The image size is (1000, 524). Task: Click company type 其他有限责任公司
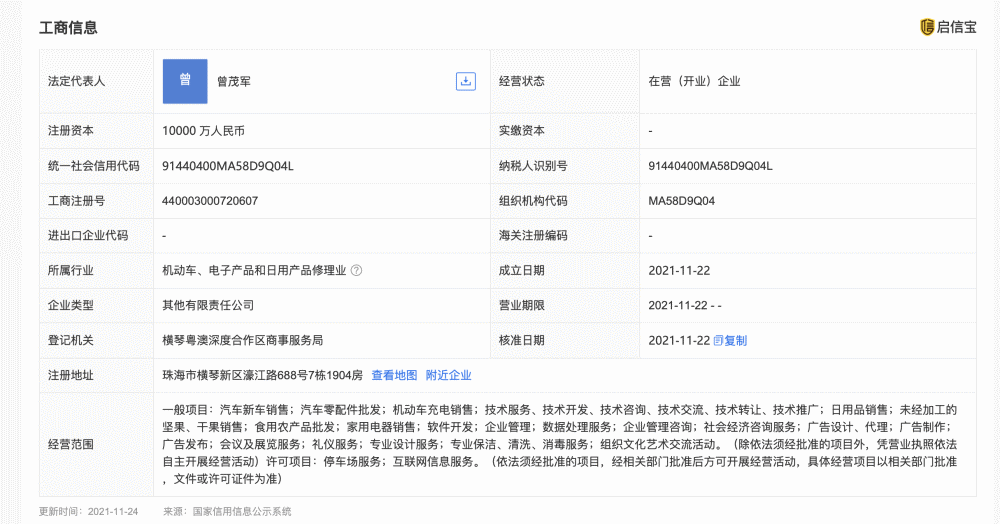(x=208, y=305)
